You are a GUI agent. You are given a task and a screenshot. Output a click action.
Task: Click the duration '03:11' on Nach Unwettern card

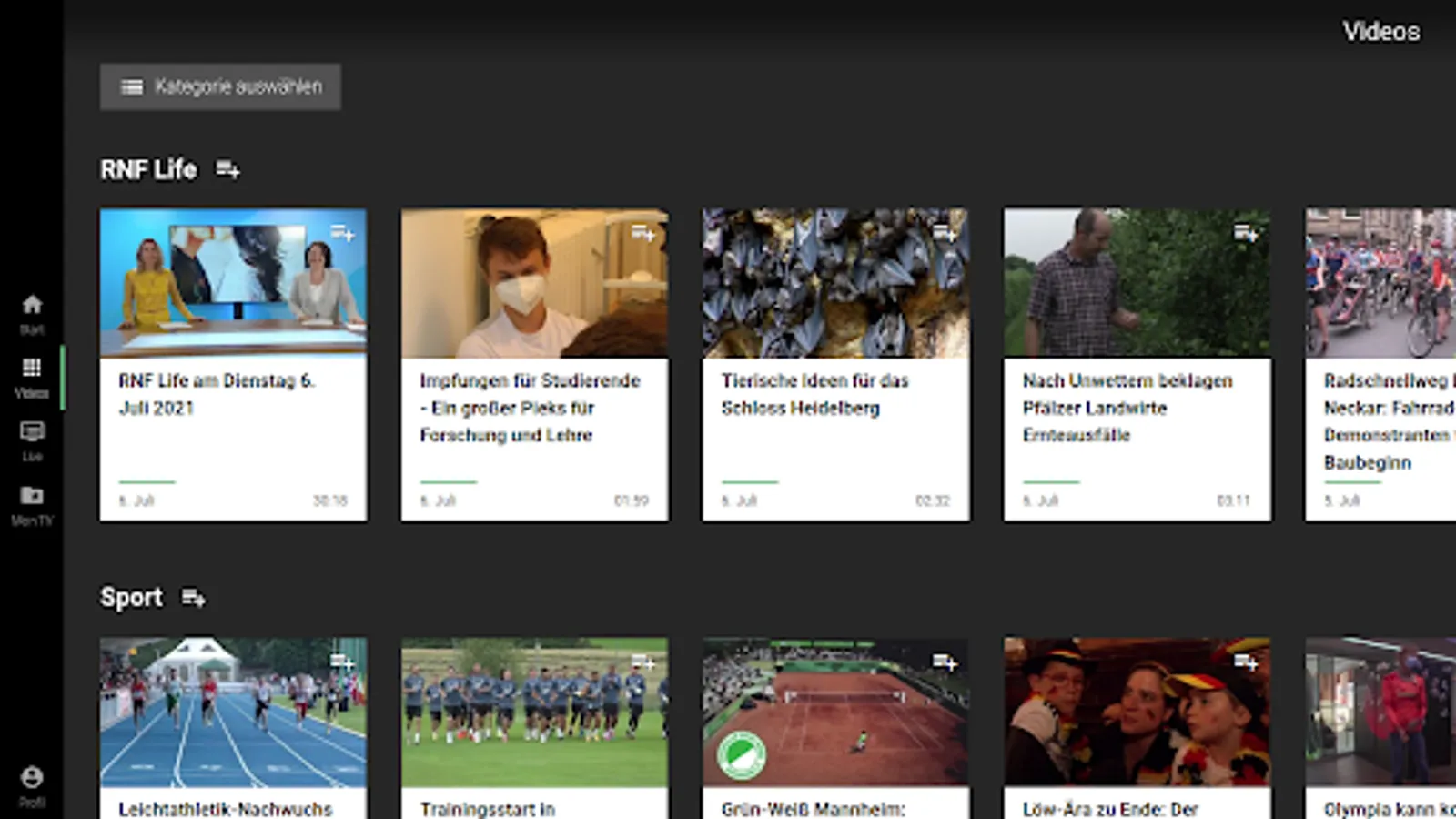[x=1234, y=500]
